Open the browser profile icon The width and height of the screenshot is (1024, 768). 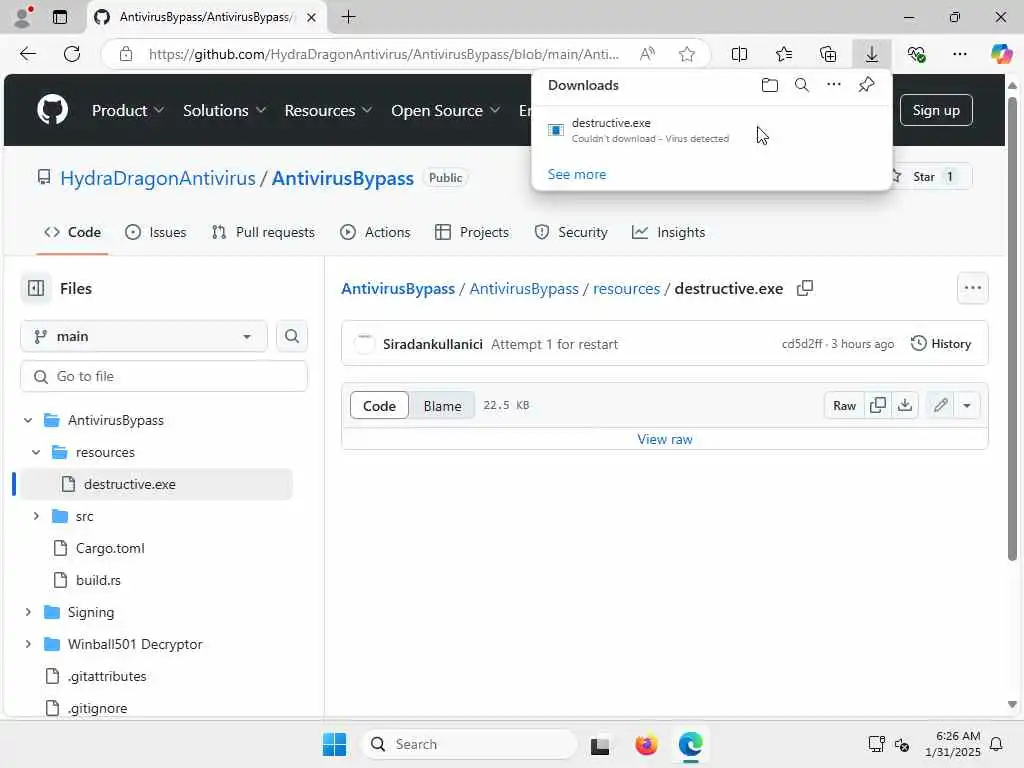[x=23, y=17]
